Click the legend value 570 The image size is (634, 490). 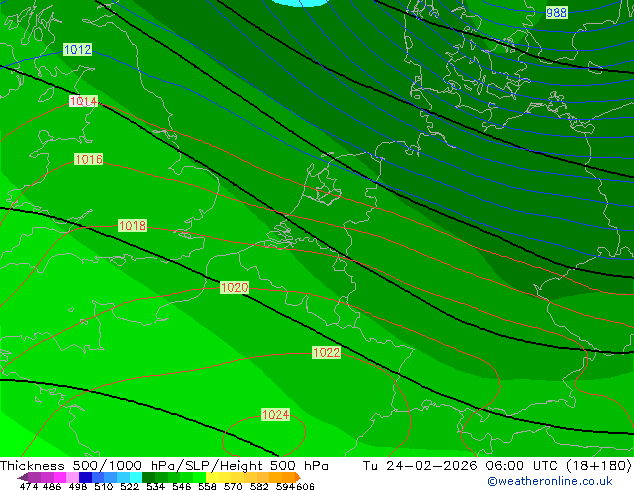click(x=233, y=486)
